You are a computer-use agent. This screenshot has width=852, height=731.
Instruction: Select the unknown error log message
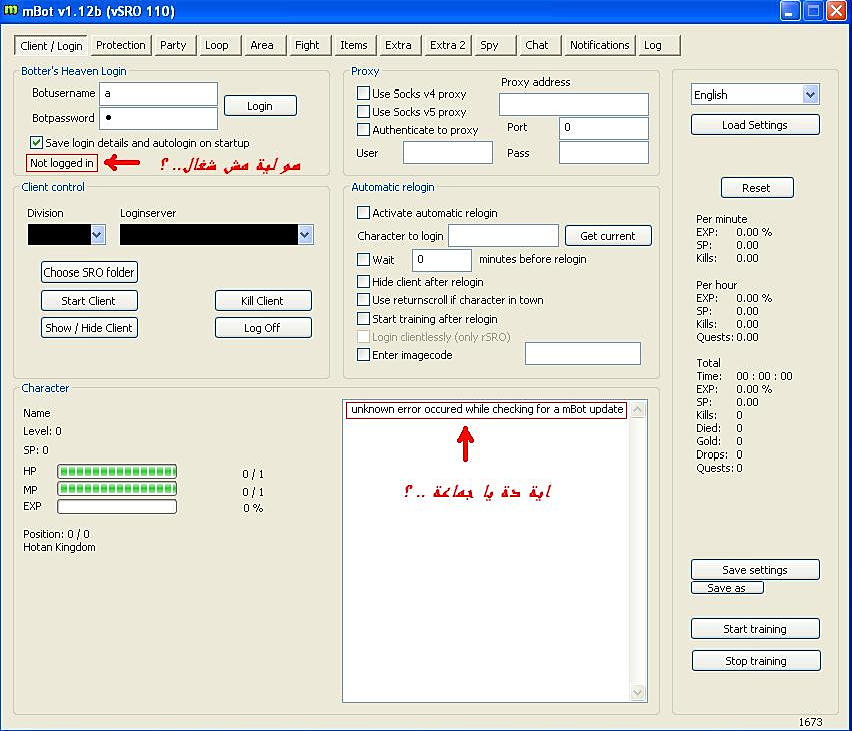click(x=487, y=409)
